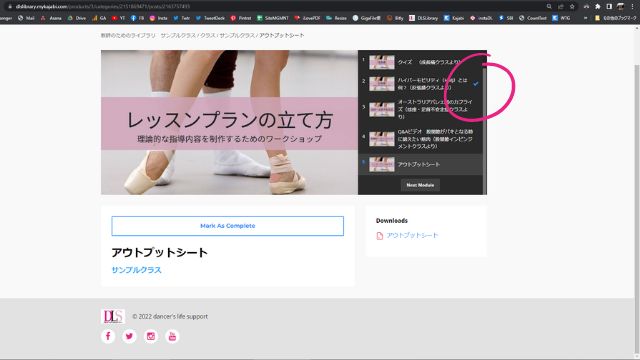Select lesson 1 クイズ in the playlist

coord(420,62)
